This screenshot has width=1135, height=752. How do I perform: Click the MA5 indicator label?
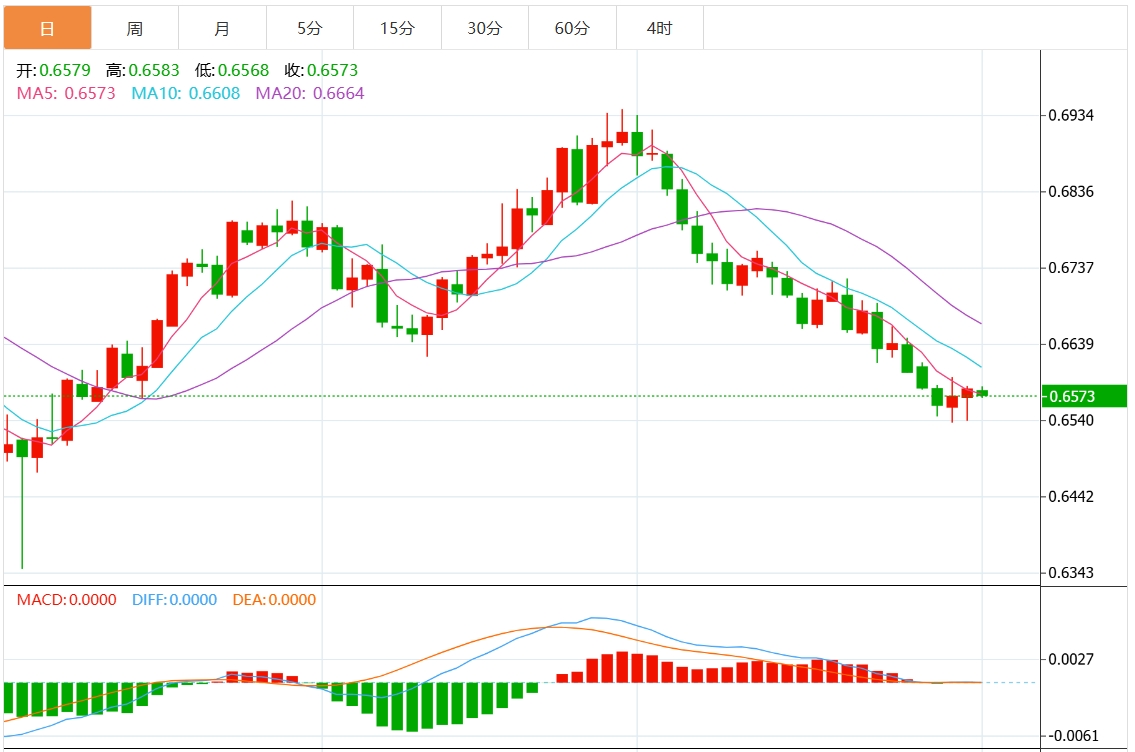[66, 93]
